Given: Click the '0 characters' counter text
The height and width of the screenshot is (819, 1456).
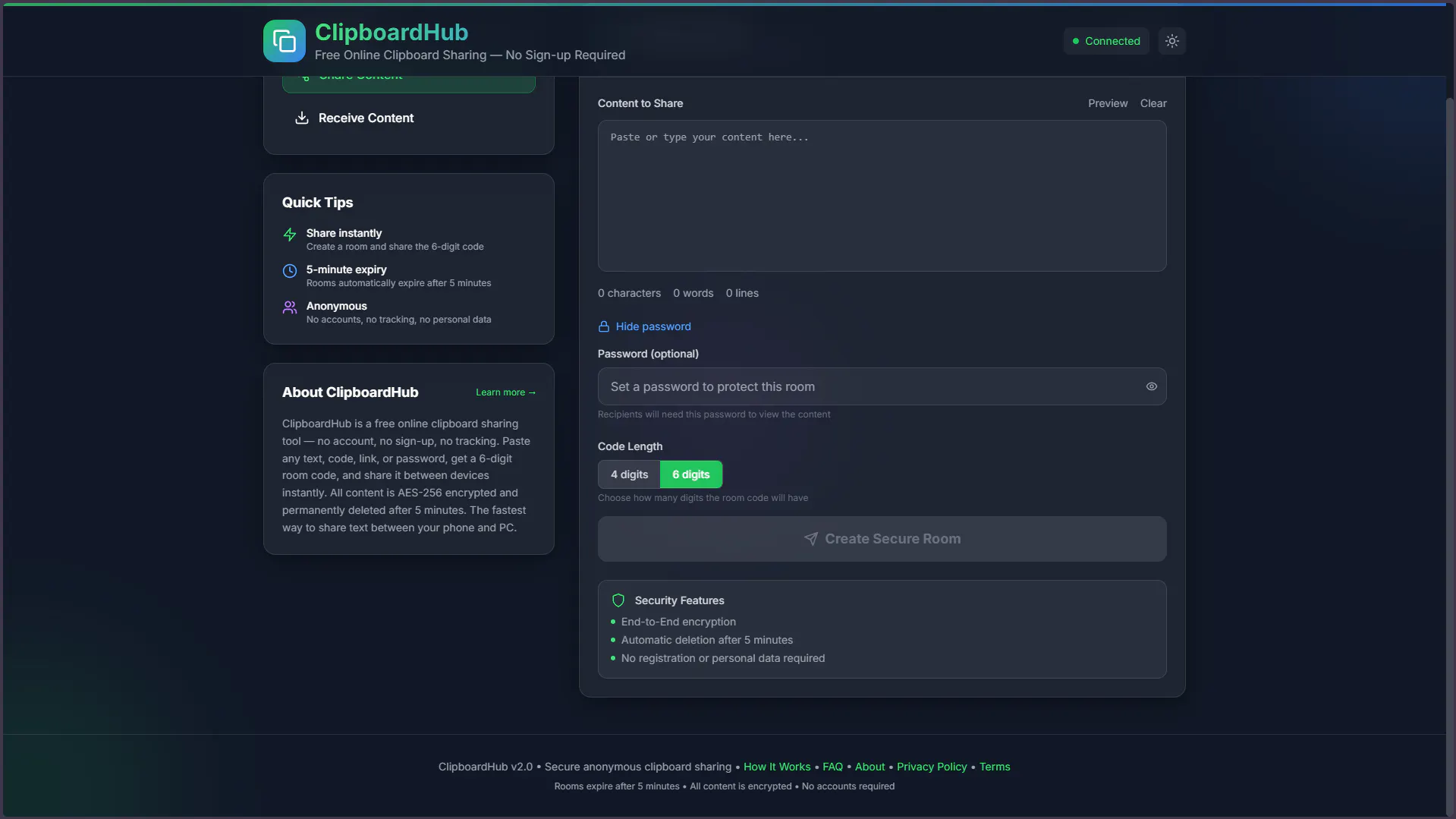Looking at the screenshot, I should [x=629, y=293].
